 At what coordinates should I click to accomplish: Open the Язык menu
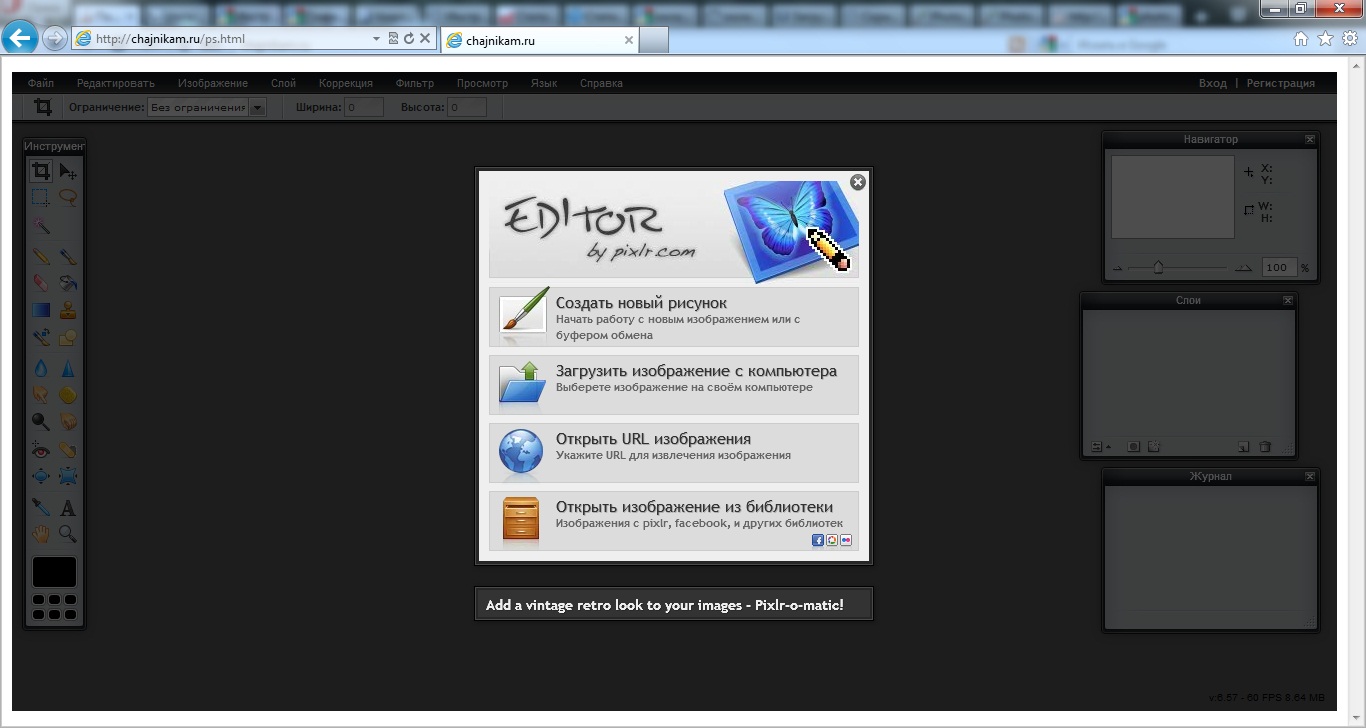(544, 83)
